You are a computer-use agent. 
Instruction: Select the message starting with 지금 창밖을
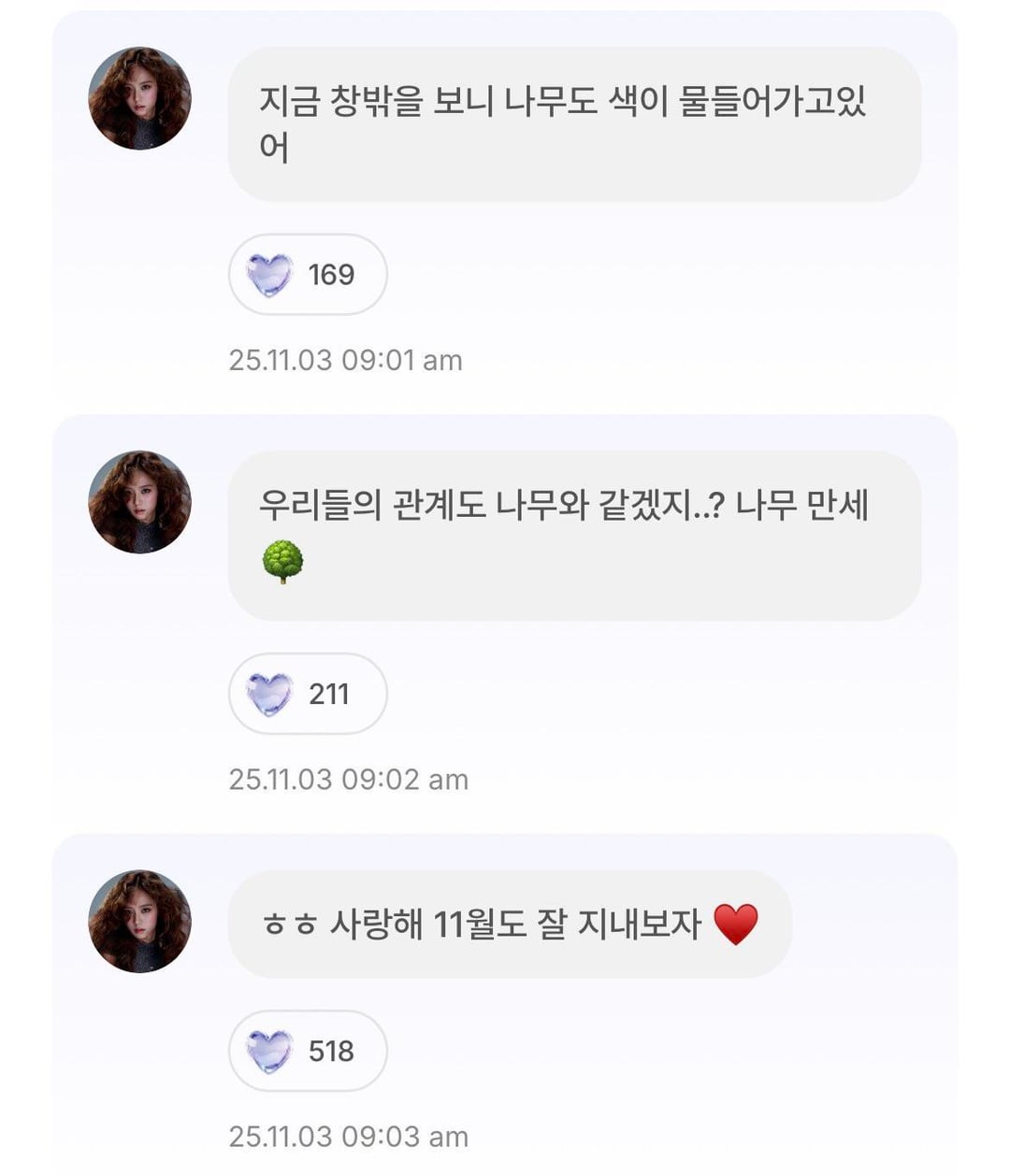pyautogui.click(x=562, y=102)
